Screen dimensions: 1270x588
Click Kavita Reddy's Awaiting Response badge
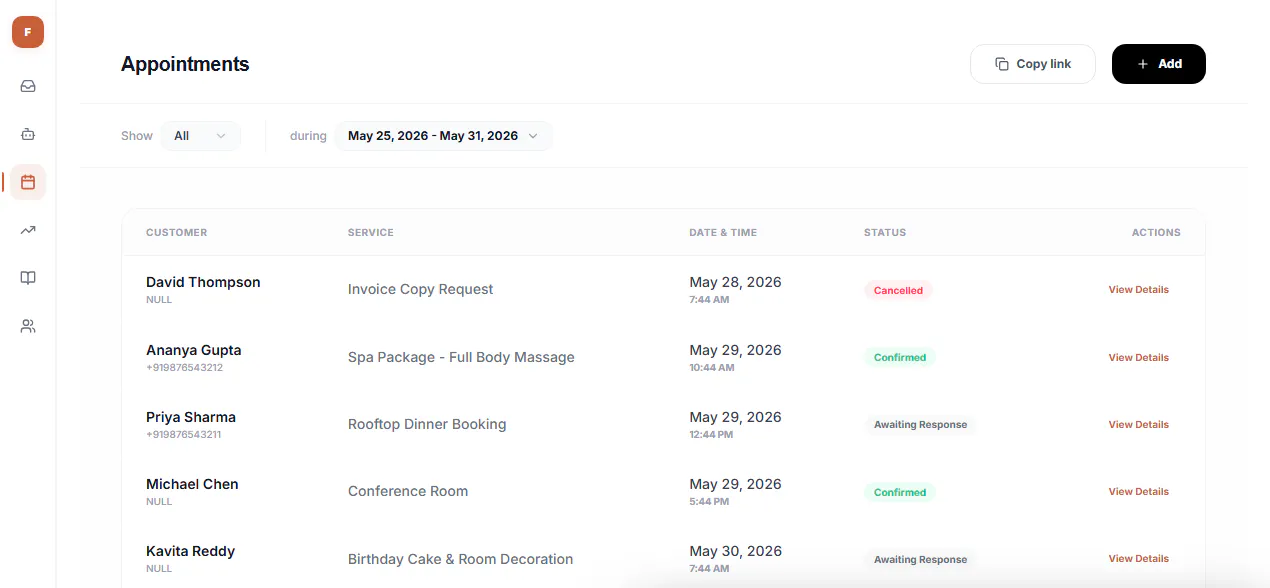click(920, 560)
